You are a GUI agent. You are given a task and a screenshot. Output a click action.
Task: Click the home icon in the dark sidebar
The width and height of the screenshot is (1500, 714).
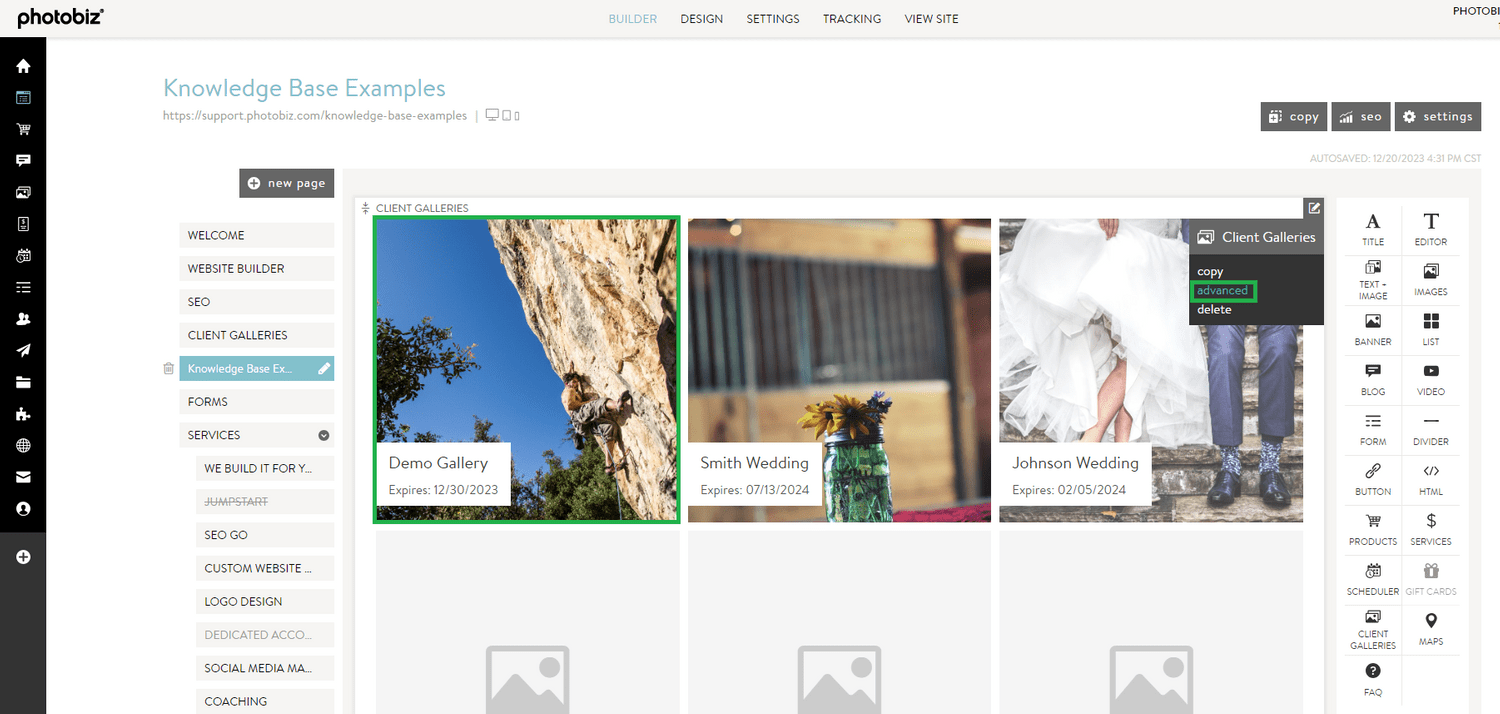click(22, 65)
